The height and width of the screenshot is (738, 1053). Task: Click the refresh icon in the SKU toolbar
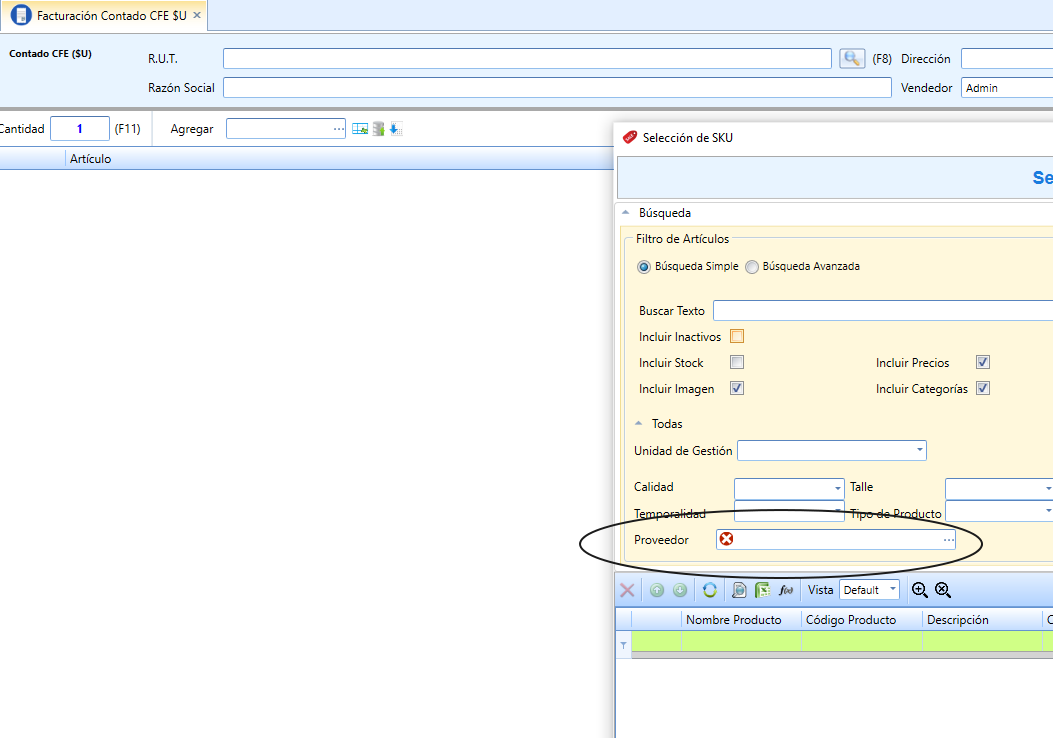pyautogui.click(x=710, y=590)
